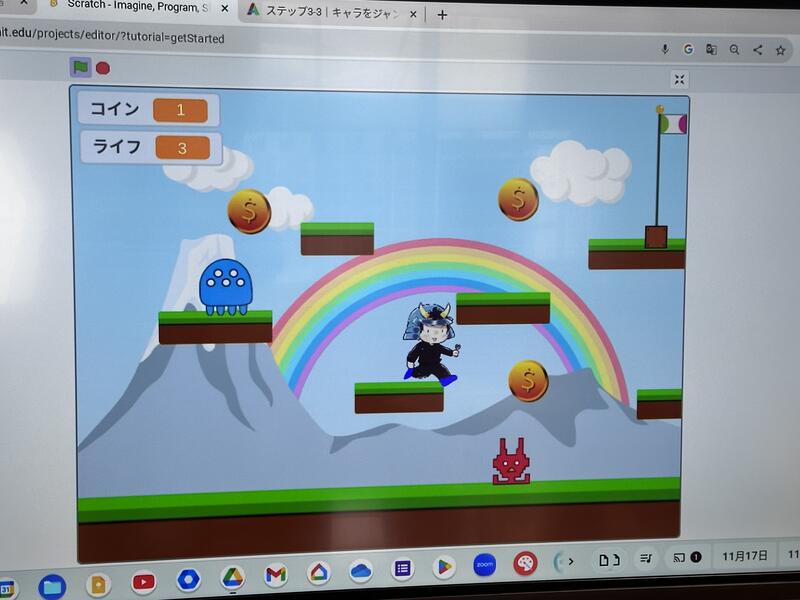Exit full screen stage mode
Screen dimensions: 800x600
click(679, 80)
